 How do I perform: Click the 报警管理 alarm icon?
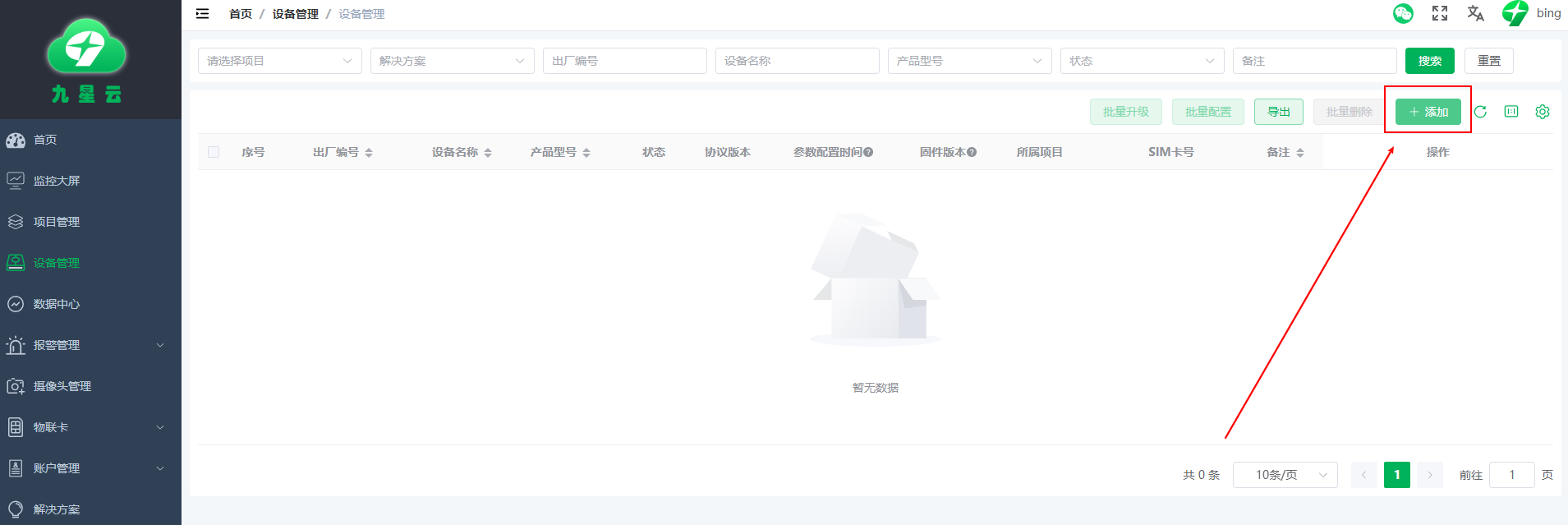coord(16,345)
